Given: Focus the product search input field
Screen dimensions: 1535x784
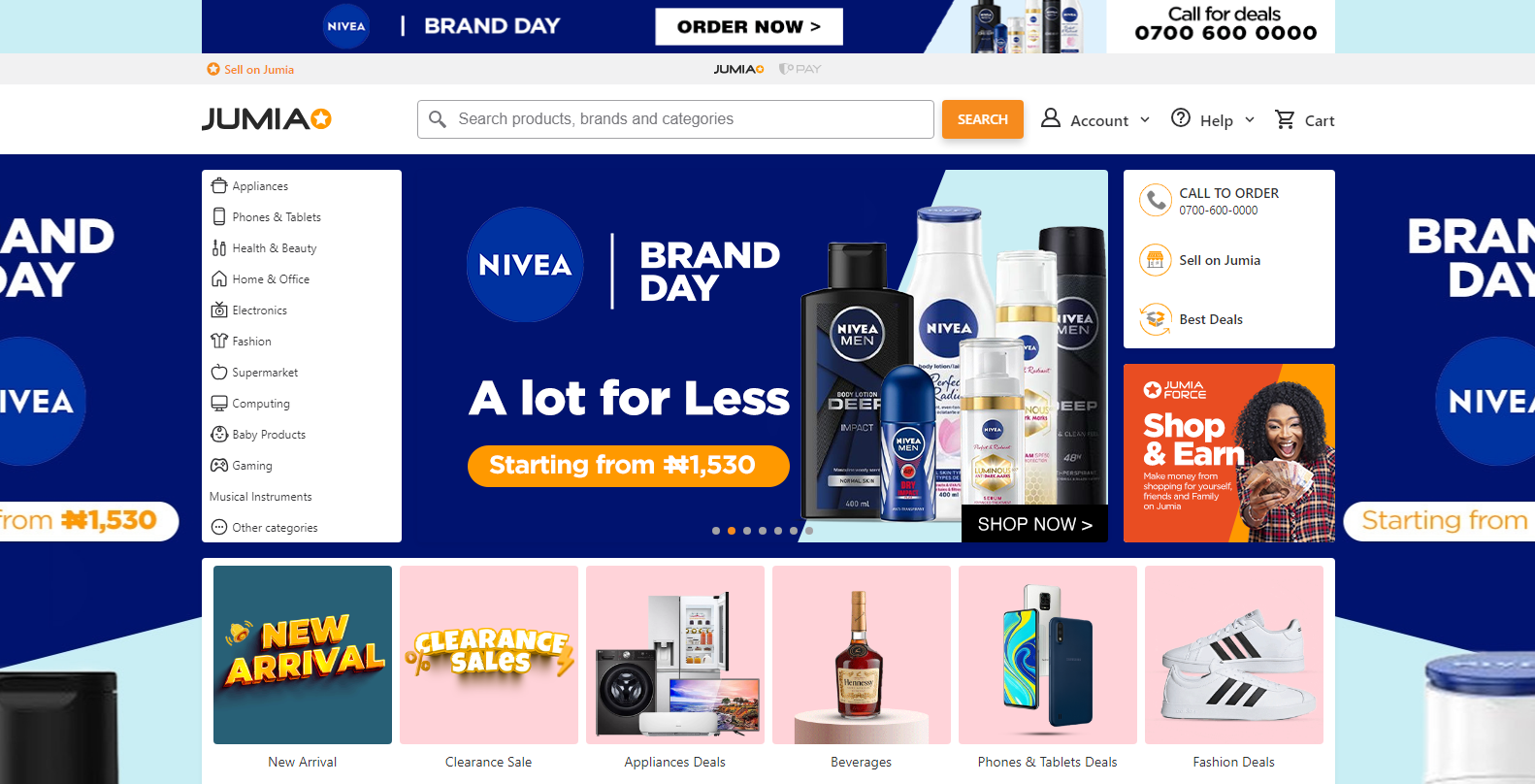Looking at the screenshot, I should click(x=675, y=119).
